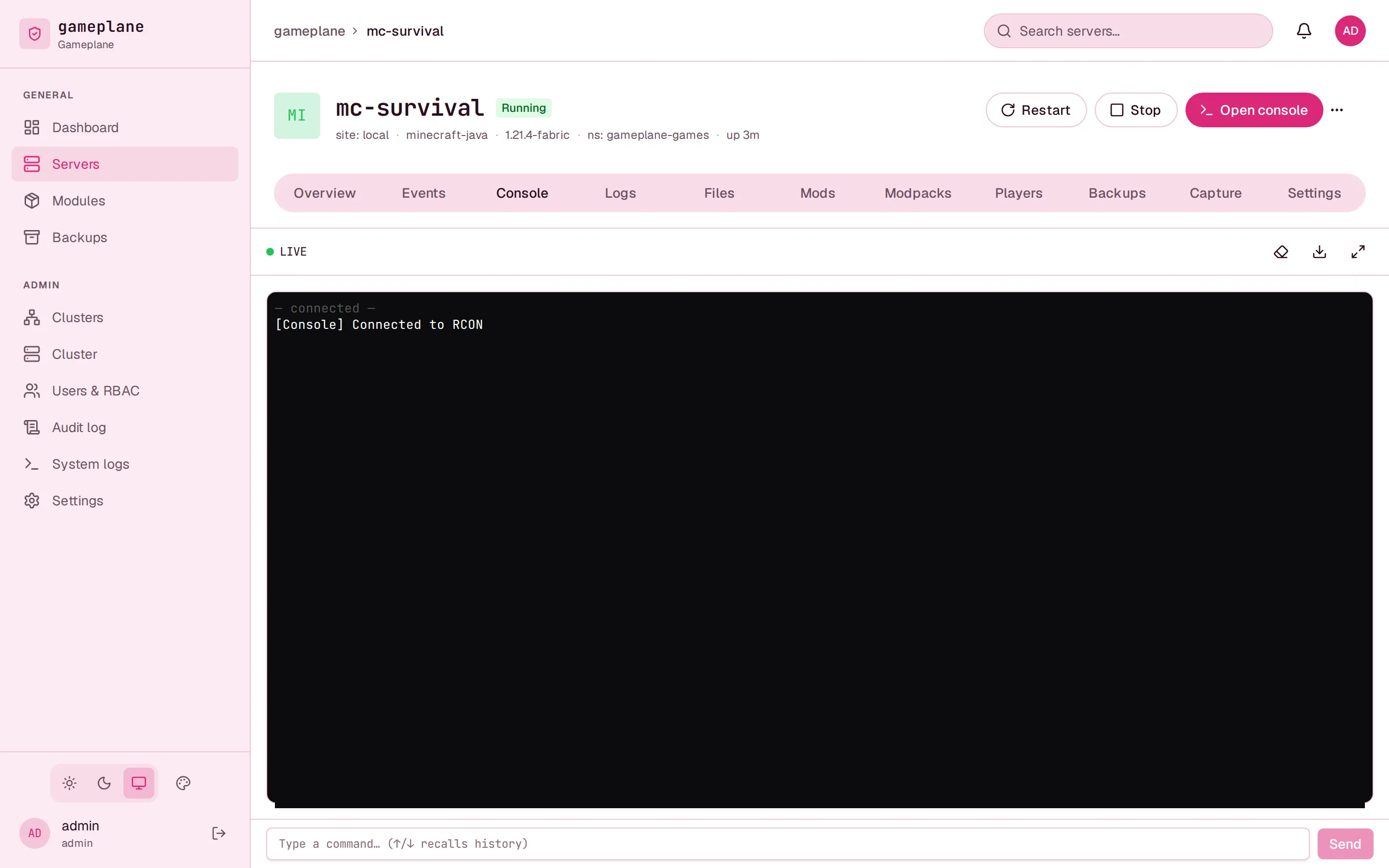Open sidebar Backups page
Image resolution: width=1389 pixels, height=868 pixels.
pyautogui.click(x=124, y=237)
